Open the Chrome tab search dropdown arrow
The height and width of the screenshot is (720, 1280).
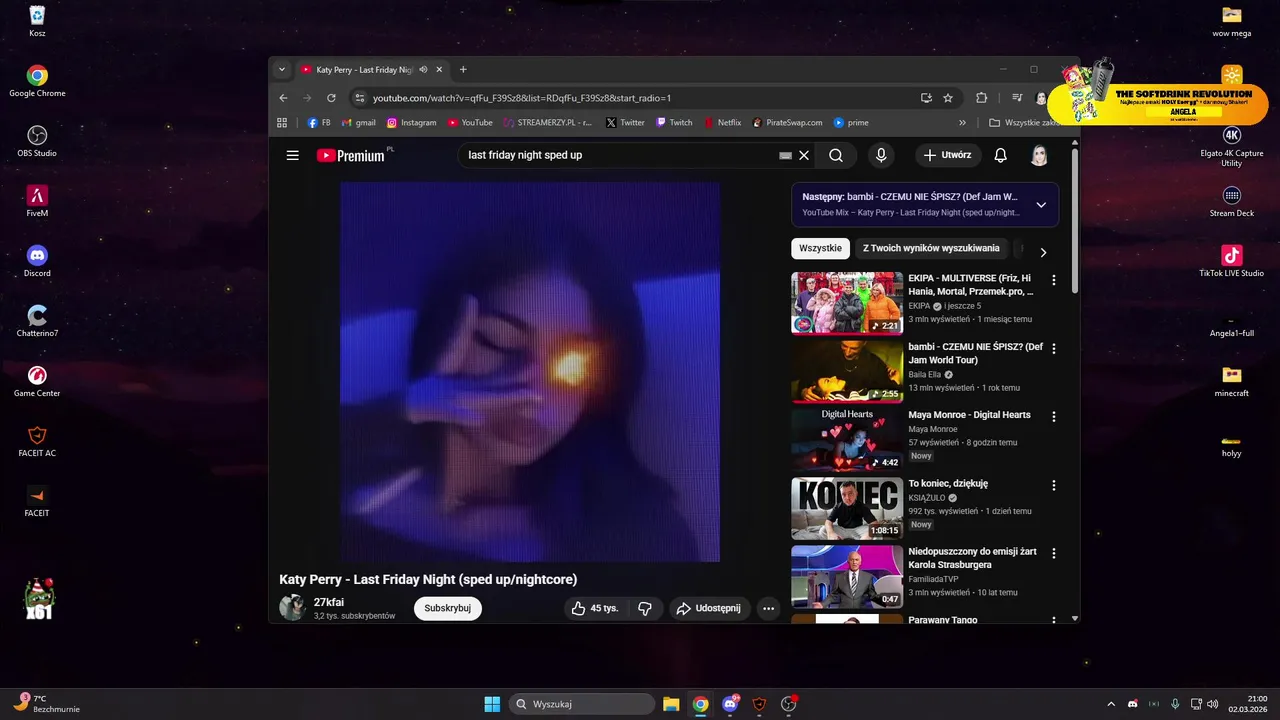(x=282, y=70)
